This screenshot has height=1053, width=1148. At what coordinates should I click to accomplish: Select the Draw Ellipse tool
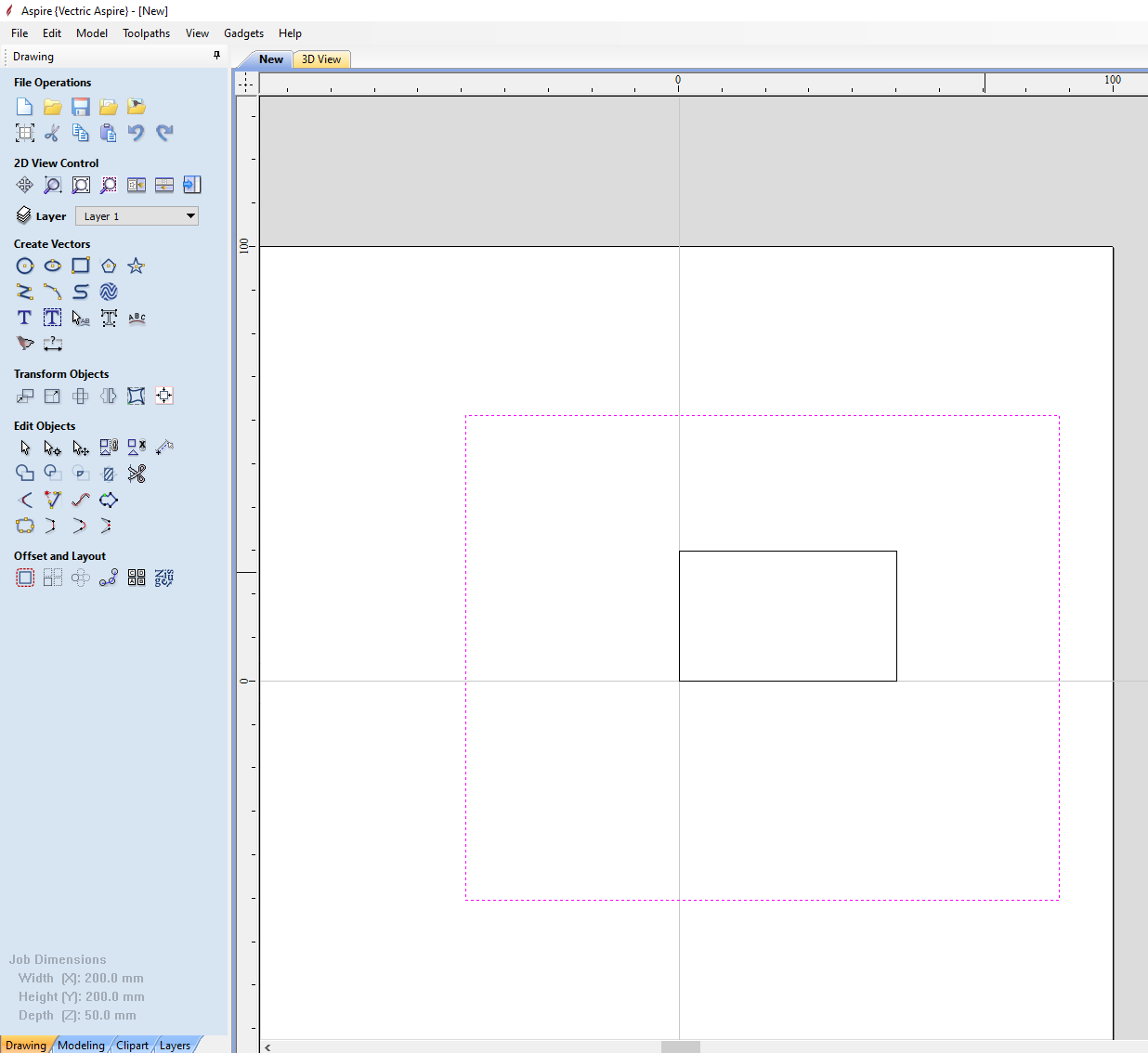click(x=53, y=266)
